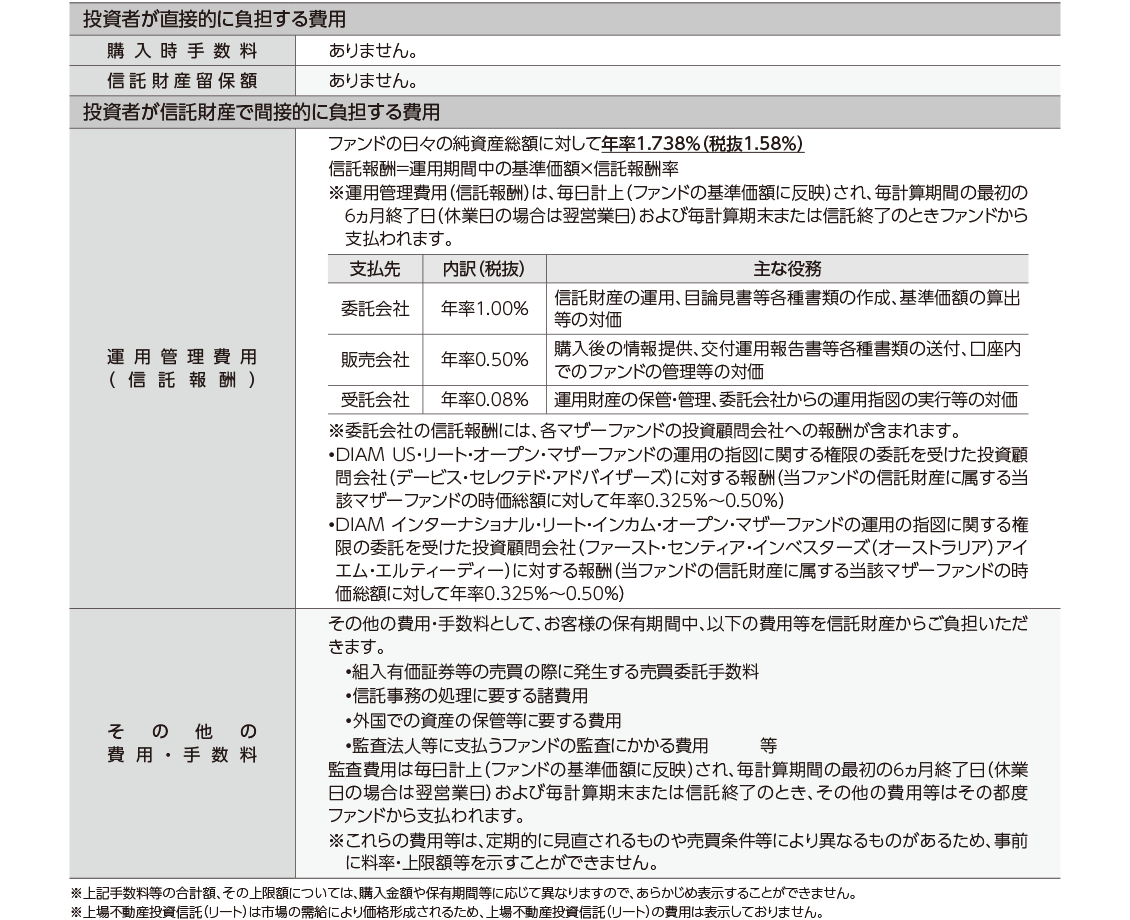This screenshot has height=920, width=1130.
Task: Click the 内訳(税抜) column header
Action: pos(484,269)
